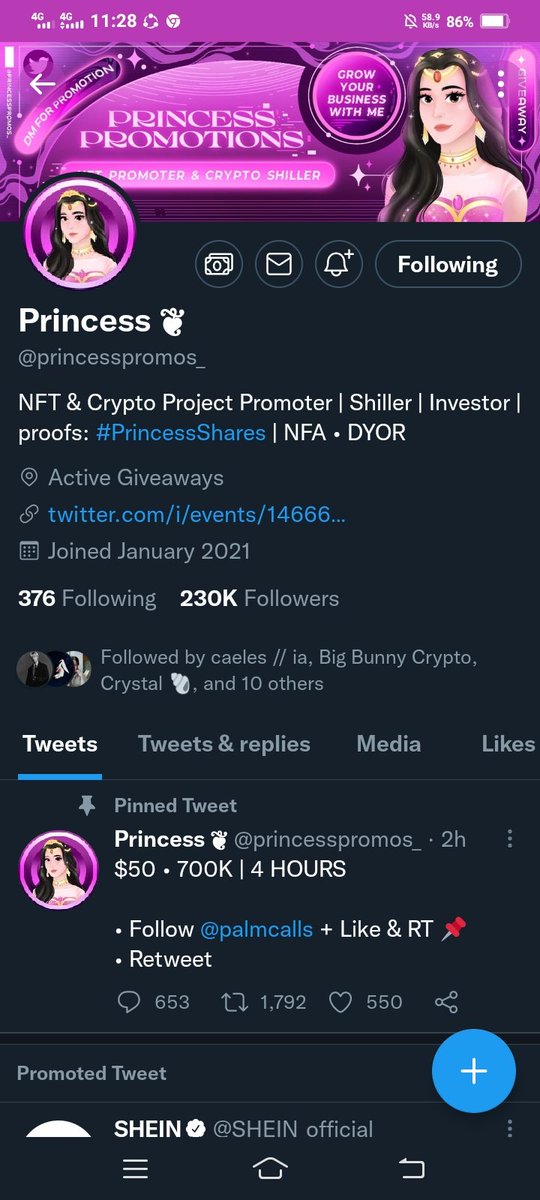Open SHEIN promoted tweet's overflow menu
The image size is (540, 1200).
pos(510,1128)
